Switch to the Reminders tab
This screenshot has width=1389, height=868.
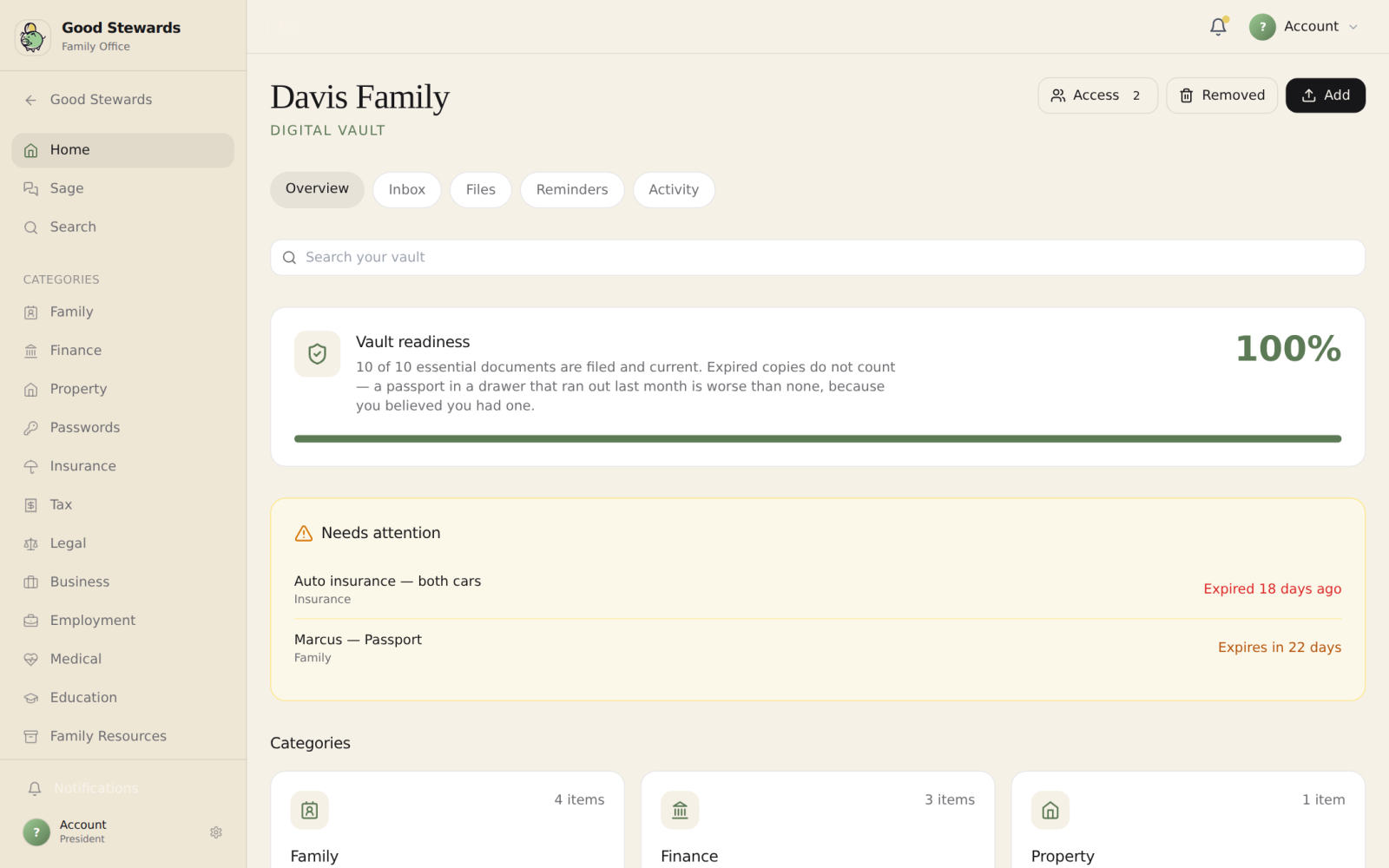(572, 190)
